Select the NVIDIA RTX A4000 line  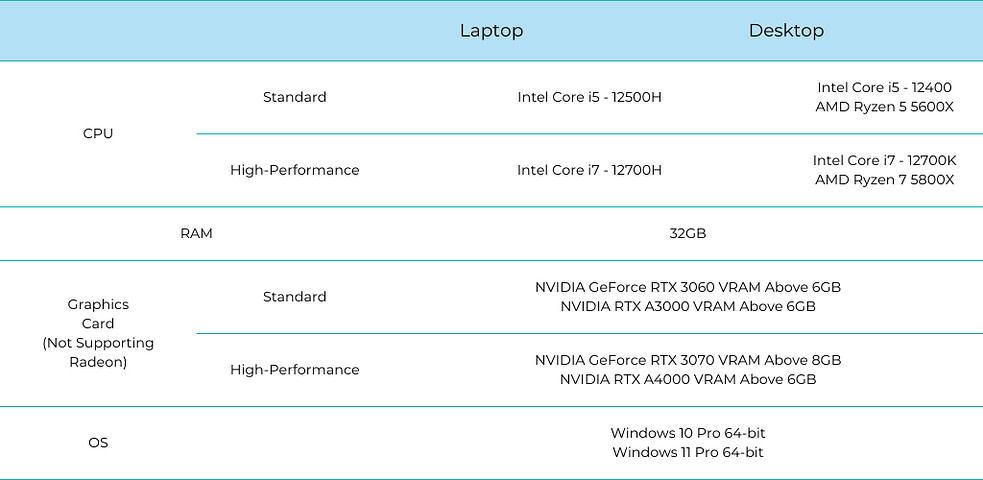coord(688,379)
